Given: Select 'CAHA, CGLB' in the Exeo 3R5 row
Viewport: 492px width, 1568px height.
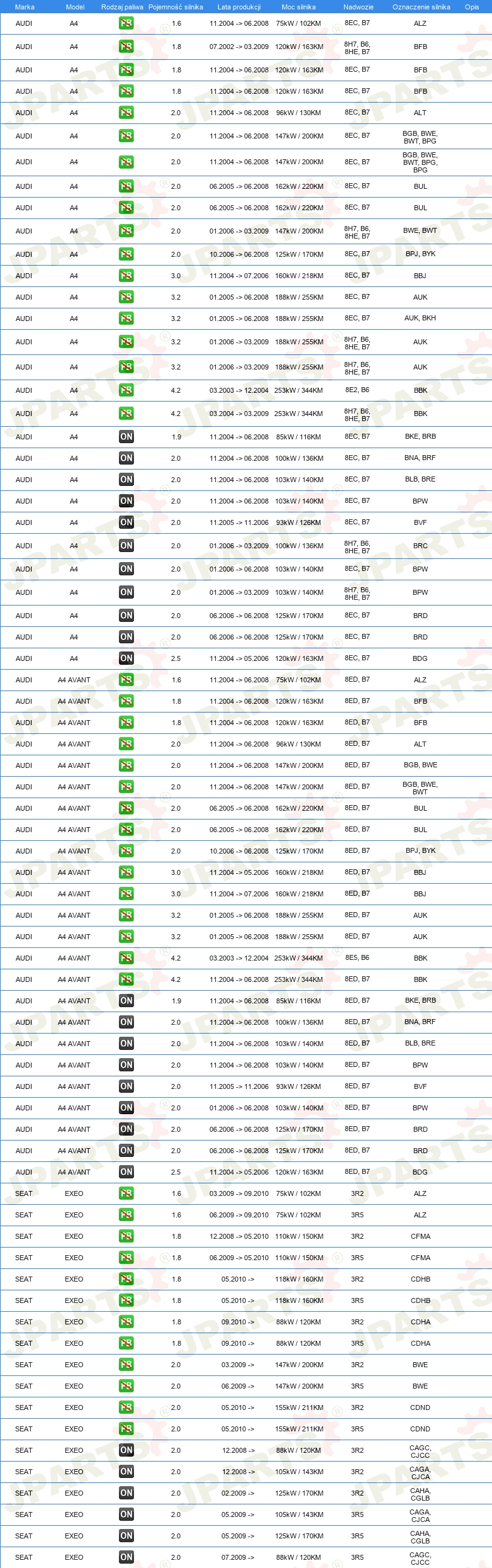Looking at the screenshot, I should pyautogui.click(x=420, y=1537).
